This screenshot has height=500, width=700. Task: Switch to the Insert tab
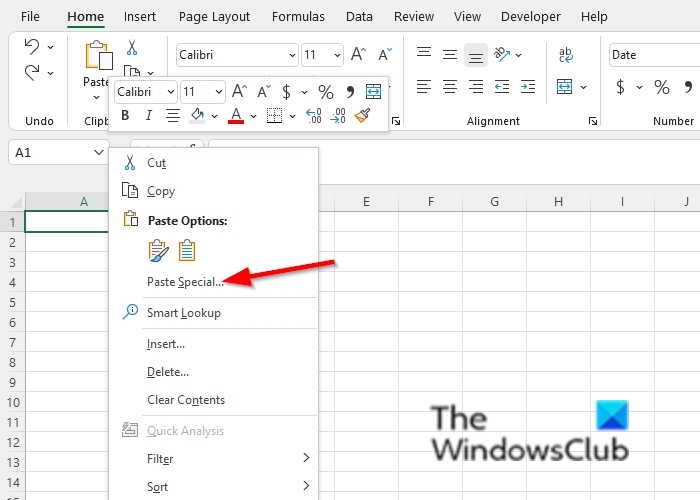pos(140,17)
